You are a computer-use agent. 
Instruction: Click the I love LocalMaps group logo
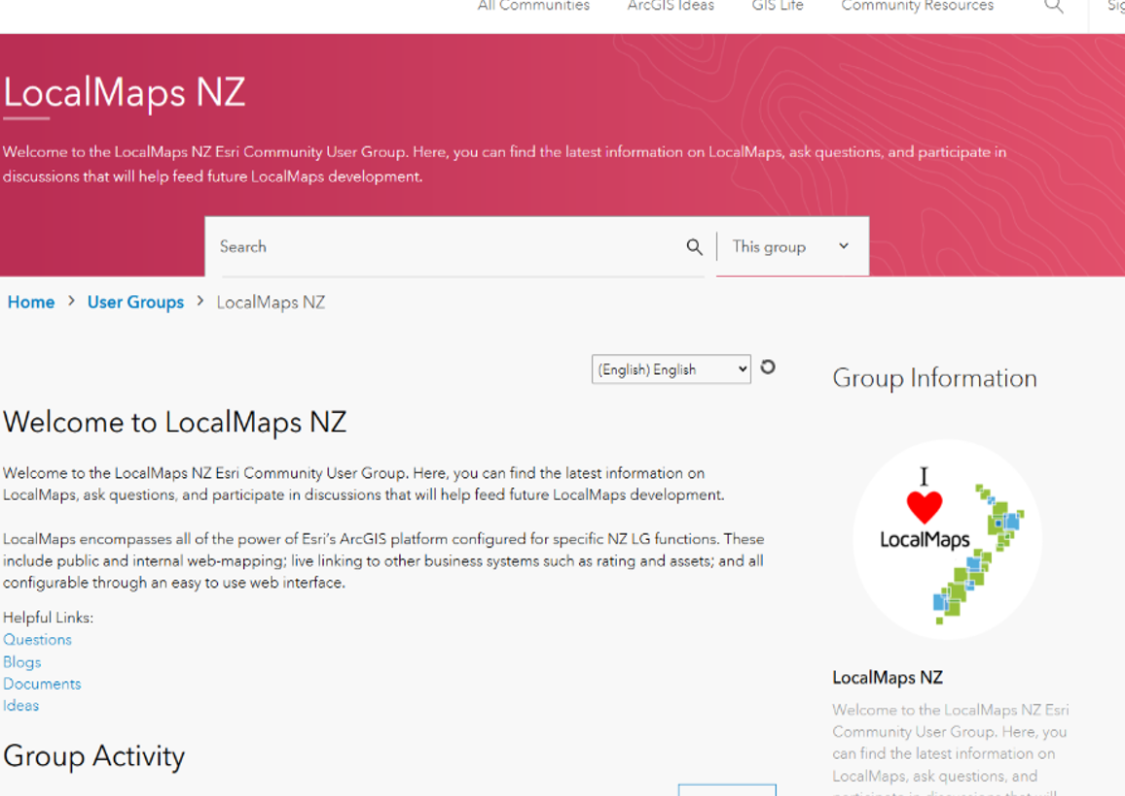pos(947,539)
